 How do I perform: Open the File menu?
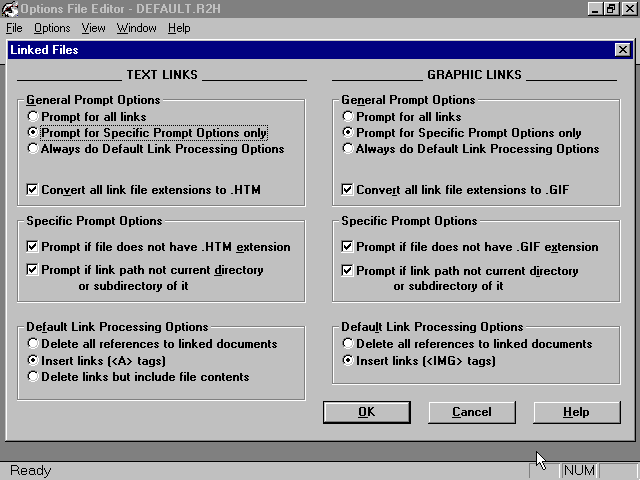click(x=14, y=28)
